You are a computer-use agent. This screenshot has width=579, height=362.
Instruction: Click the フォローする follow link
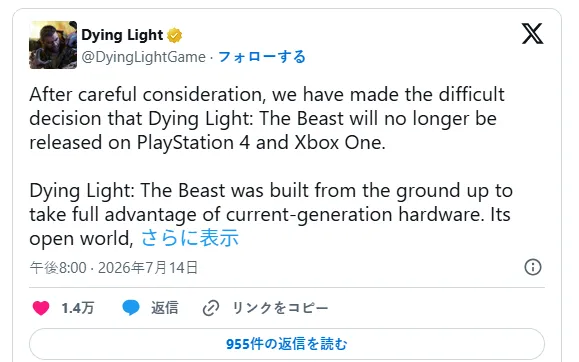tap(262, 57)
